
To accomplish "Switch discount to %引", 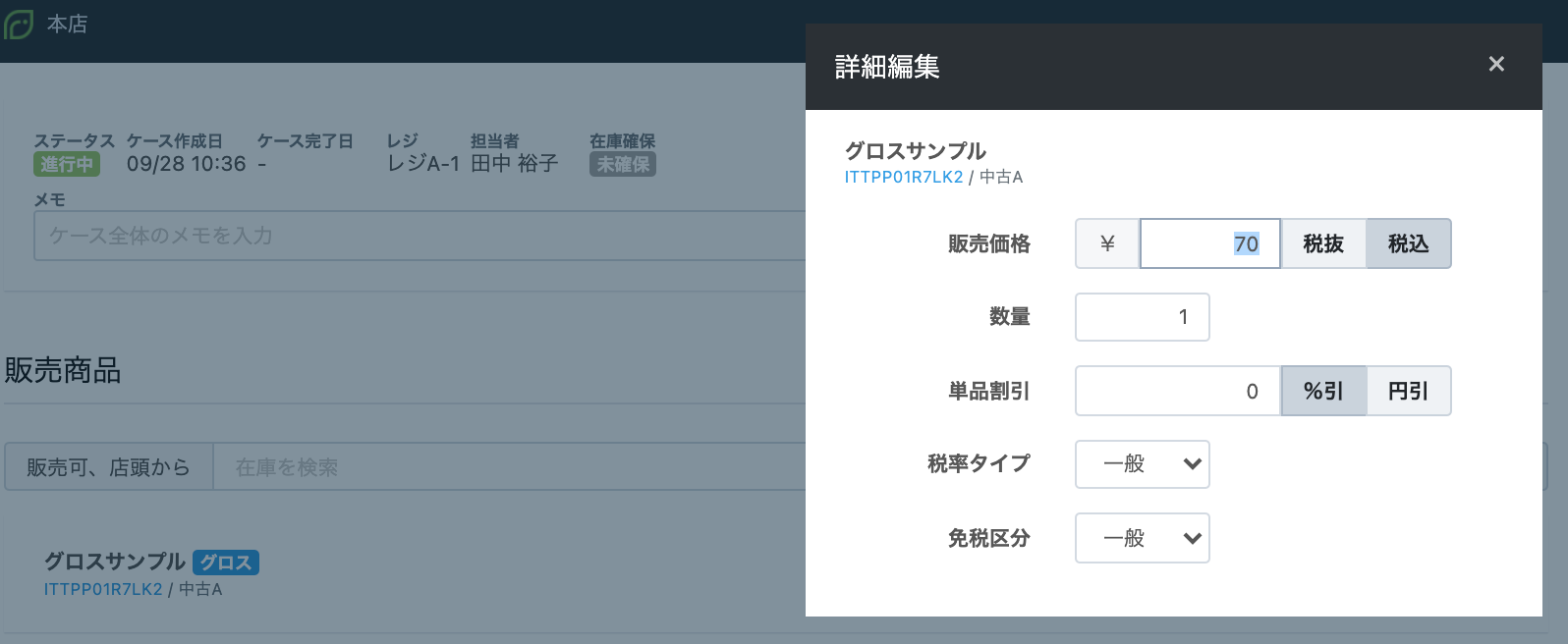I will (x=1322, y=391).
